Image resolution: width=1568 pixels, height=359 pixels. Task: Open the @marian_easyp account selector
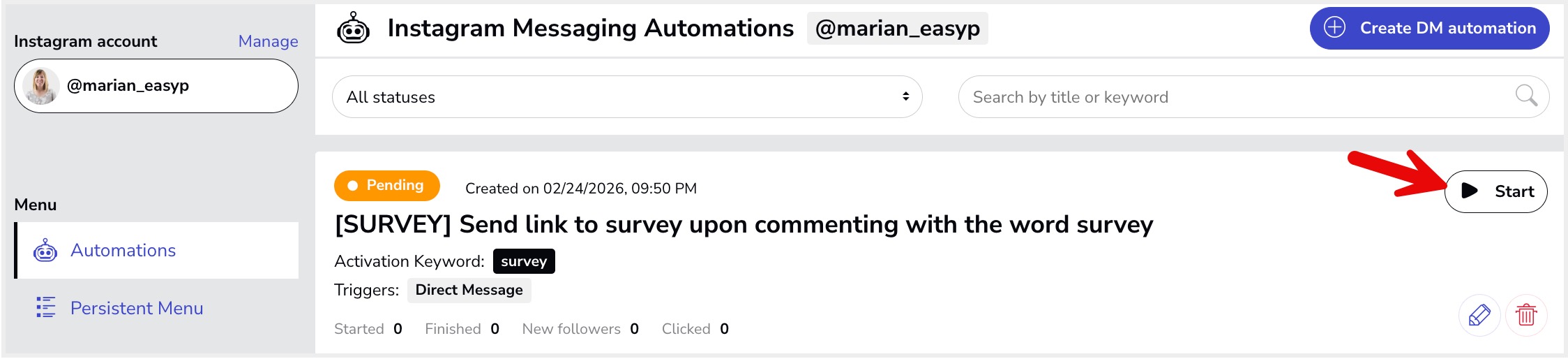click(156, 86)
